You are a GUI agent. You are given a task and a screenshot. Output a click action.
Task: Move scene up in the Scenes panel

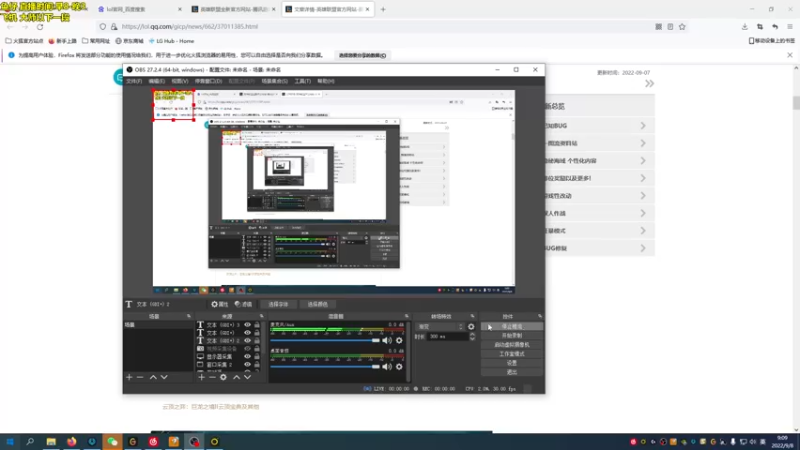[x=153, y=377]
